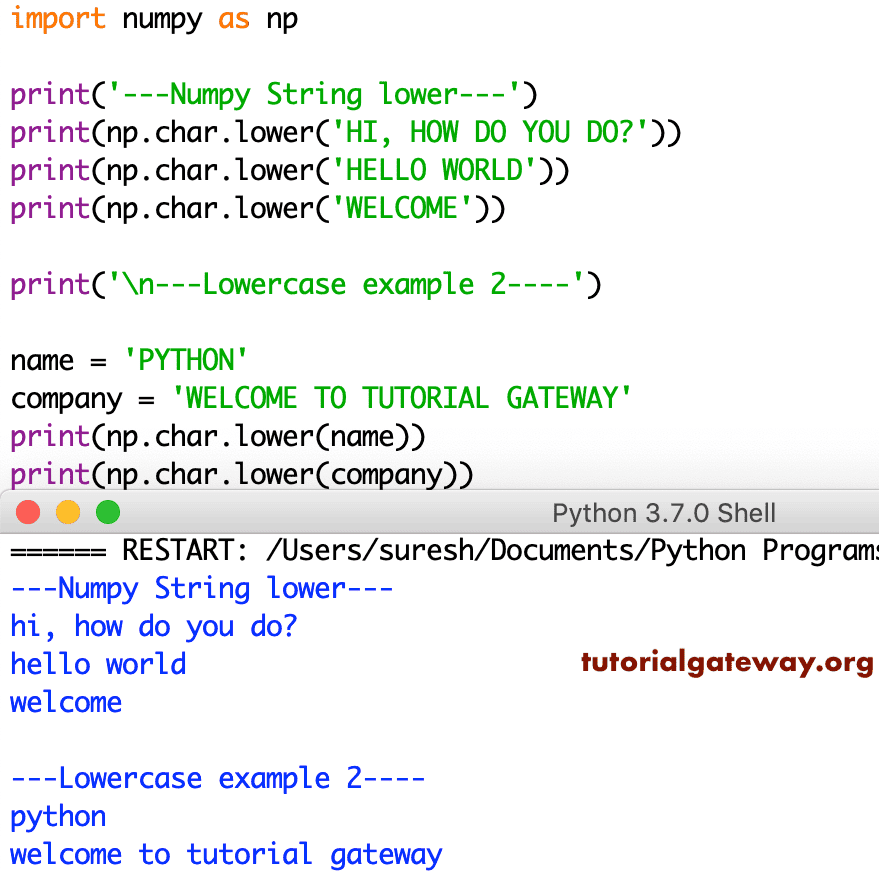The width and height of the screenshot is (879, 875).
Task: Click the 'welcome to tutorial gateway' output line
Action: pos(225,854)
